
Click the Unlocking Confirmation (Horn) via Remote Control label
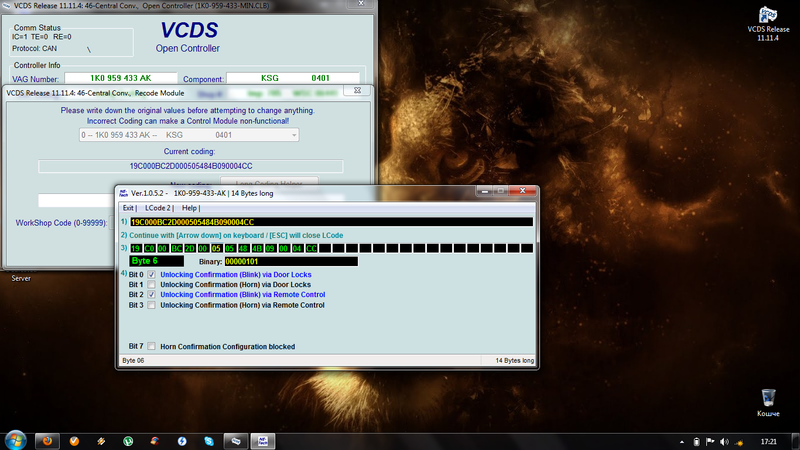tap(242, 305)
